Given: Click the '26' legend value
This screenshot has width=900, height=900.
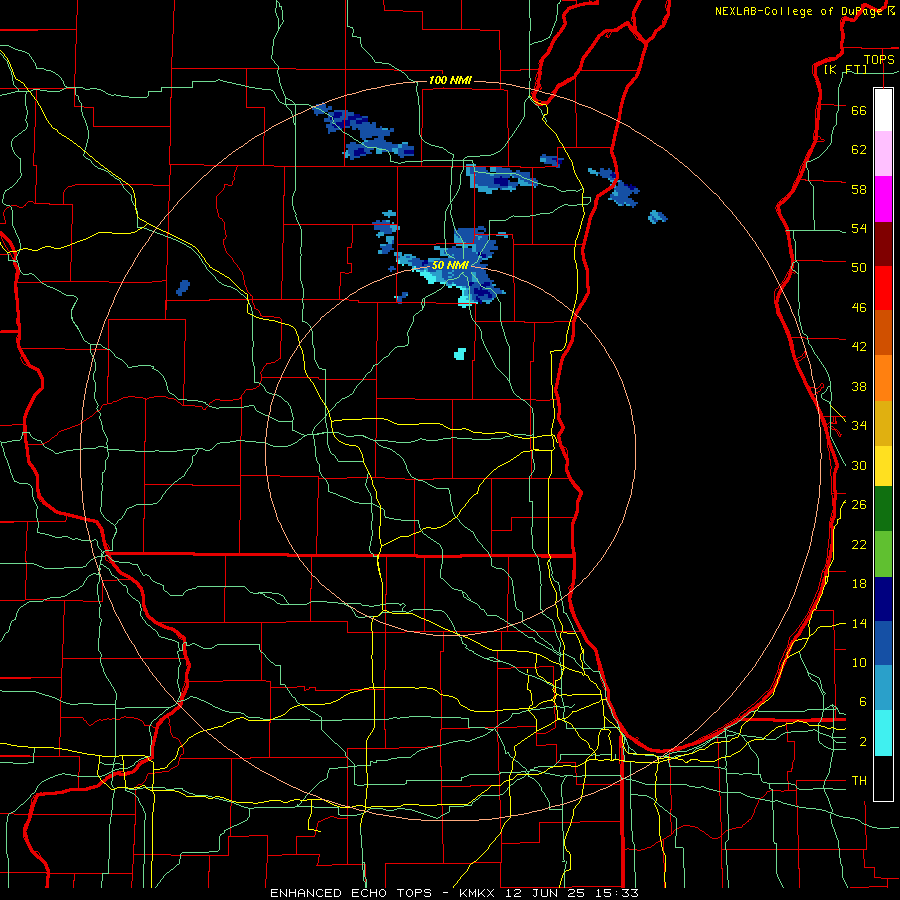Looking at the screenshot, I should (859, 505).
